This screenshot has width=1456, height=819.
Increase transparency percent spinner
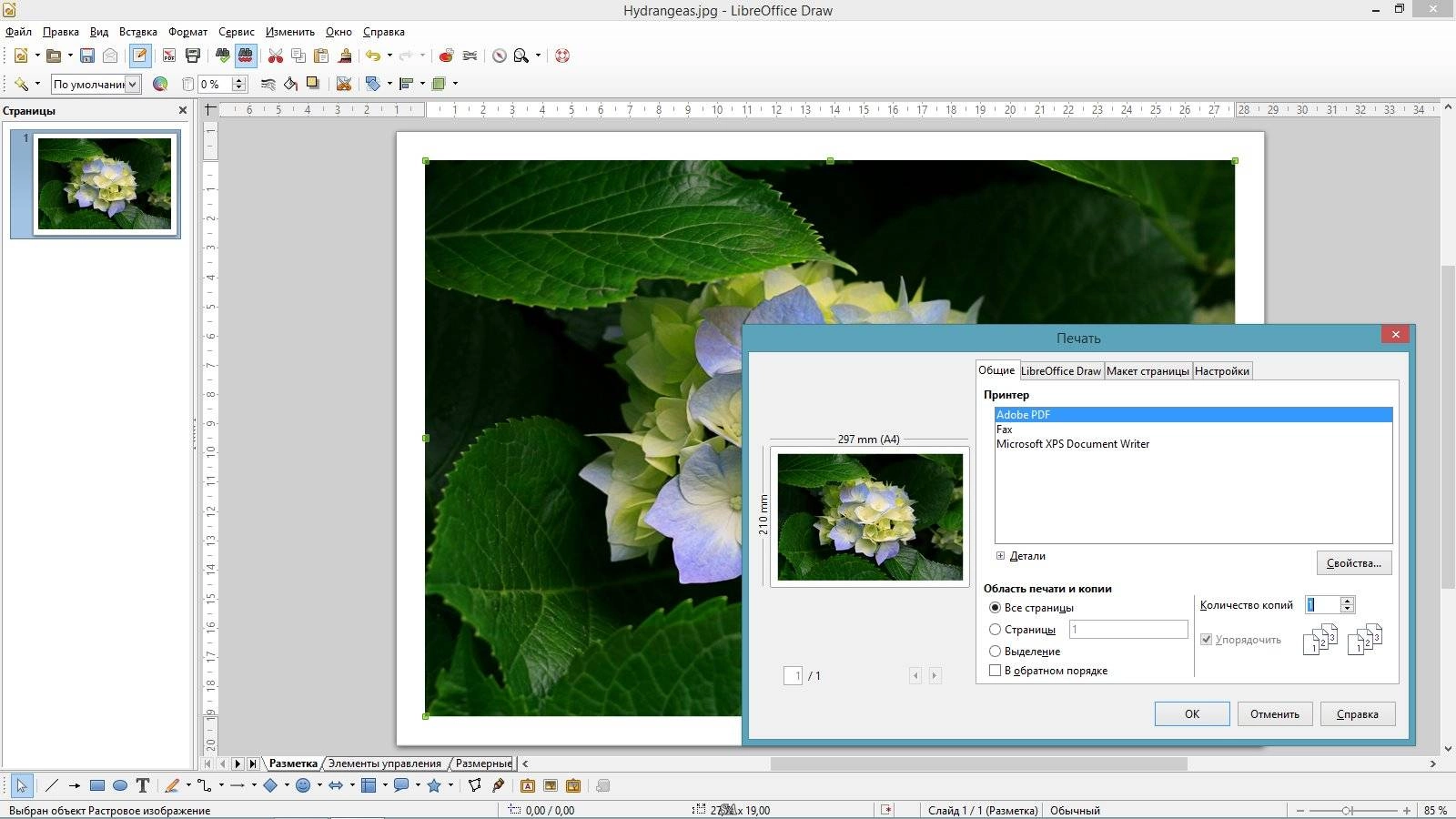click(239, 80)
